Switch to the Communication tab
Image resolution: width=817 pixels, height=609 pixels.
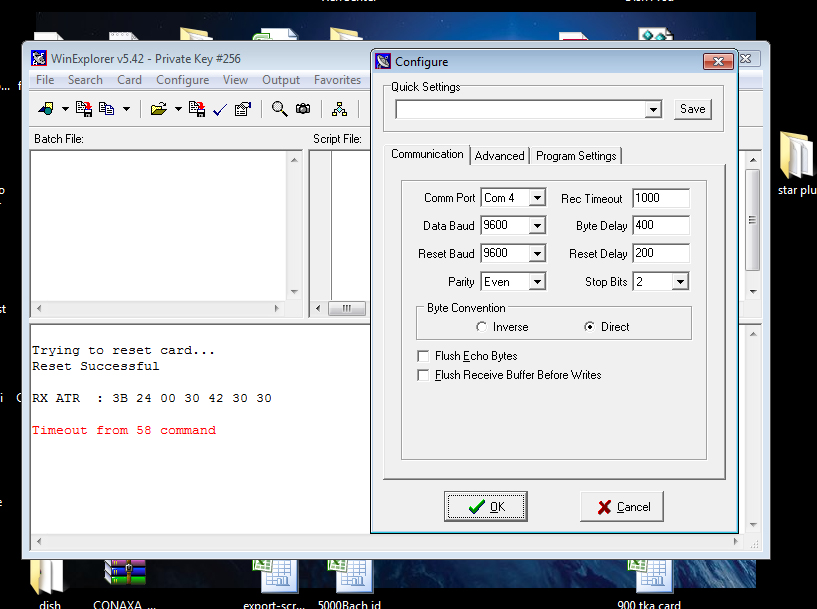427,154
